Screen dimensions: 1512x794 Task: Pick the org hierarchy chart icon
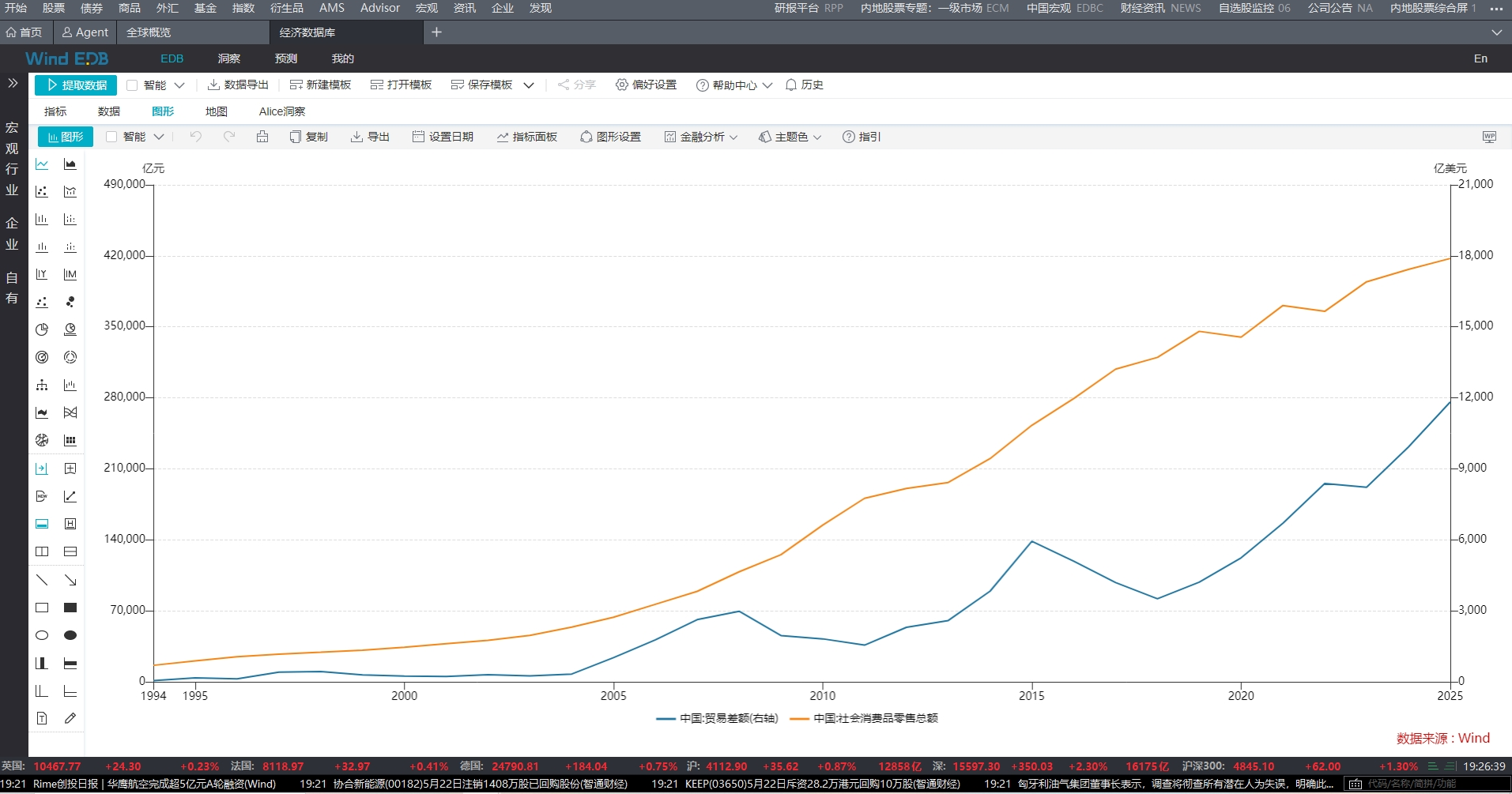coord(42,385)
